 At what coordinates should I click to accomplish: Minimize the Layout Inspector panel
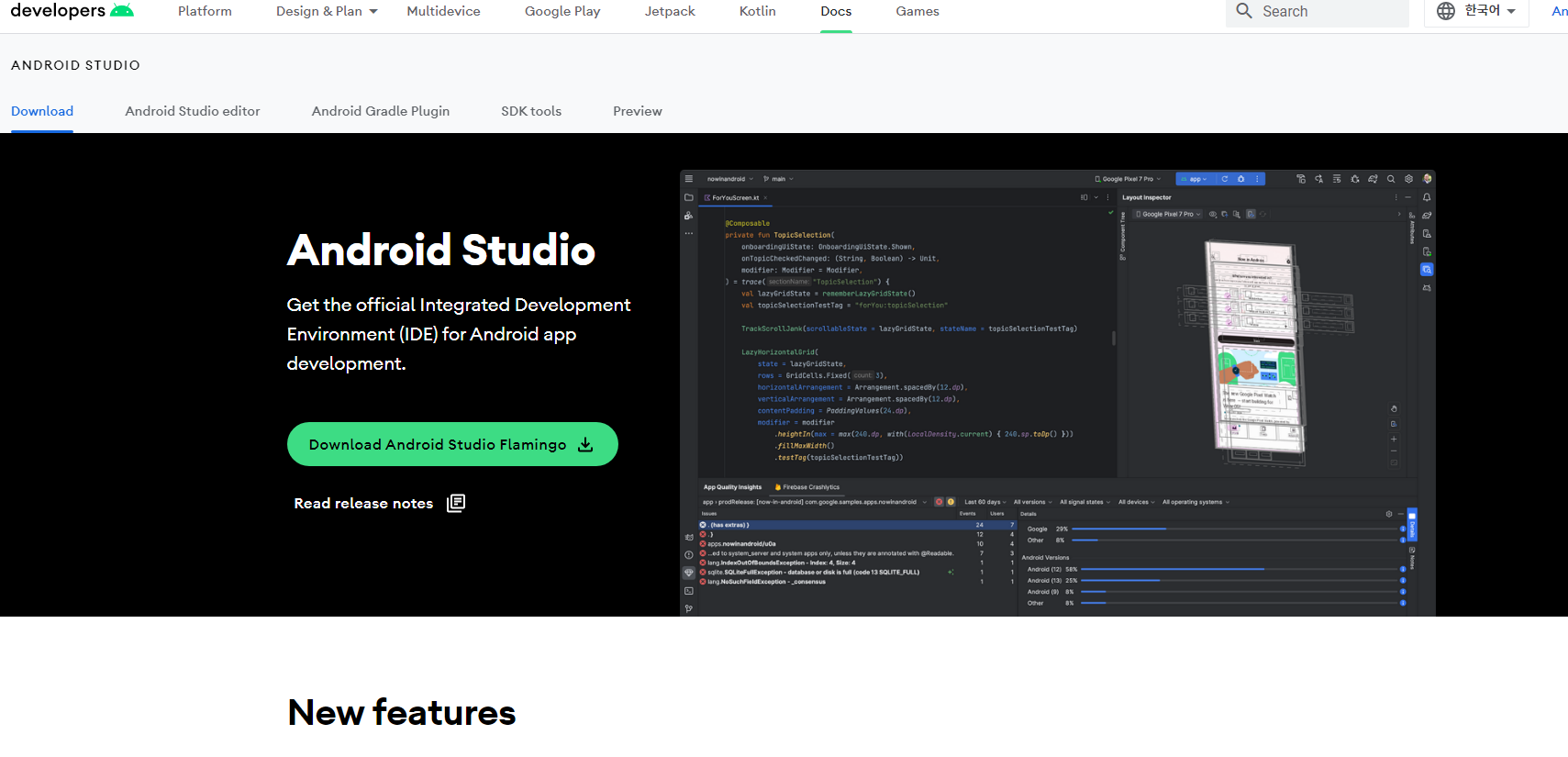[x=1408, y=197]
